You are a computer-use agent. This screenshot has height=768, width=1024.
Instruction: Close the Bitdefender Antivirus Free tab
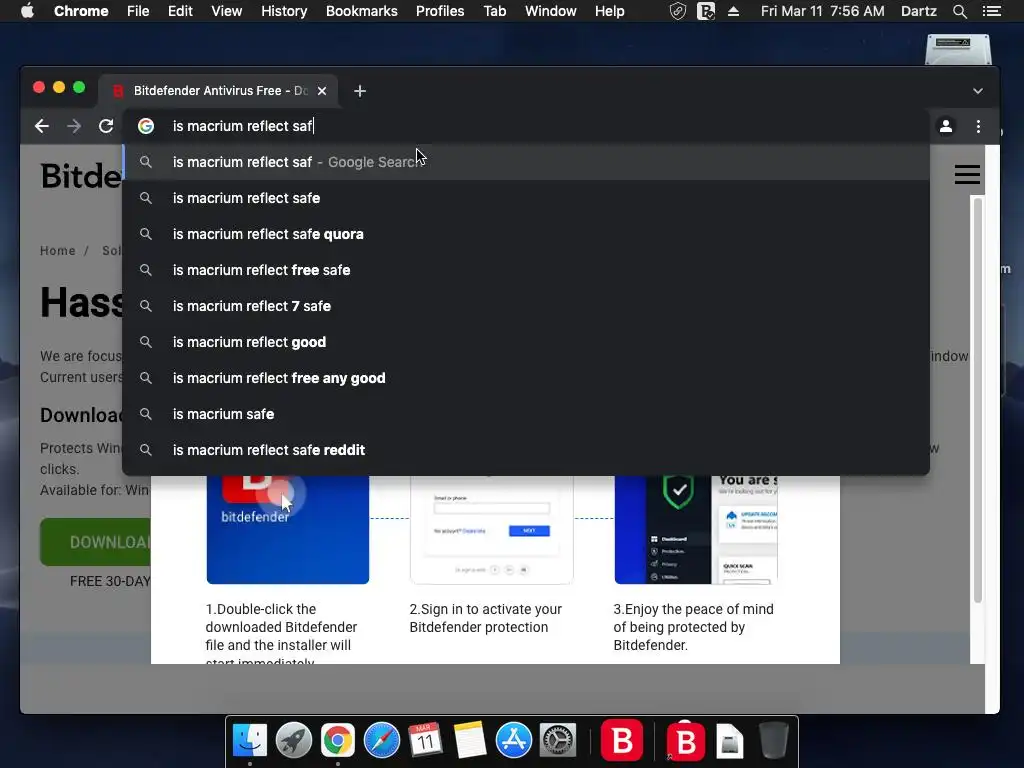click(x=322, y=91)
